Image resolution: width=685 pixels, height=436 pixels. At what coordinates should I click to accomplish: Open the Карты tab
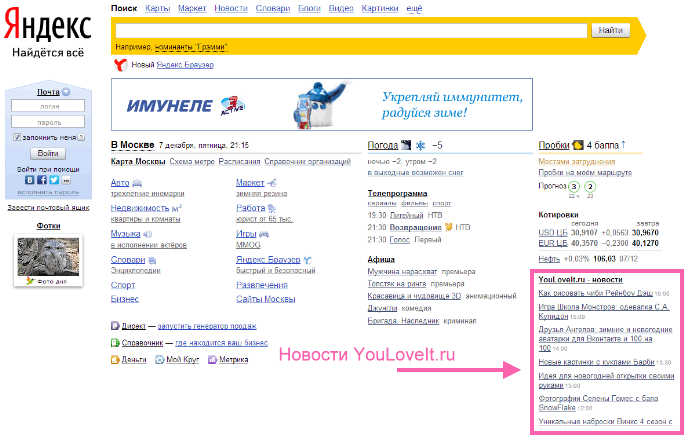[x=158, y=8]
